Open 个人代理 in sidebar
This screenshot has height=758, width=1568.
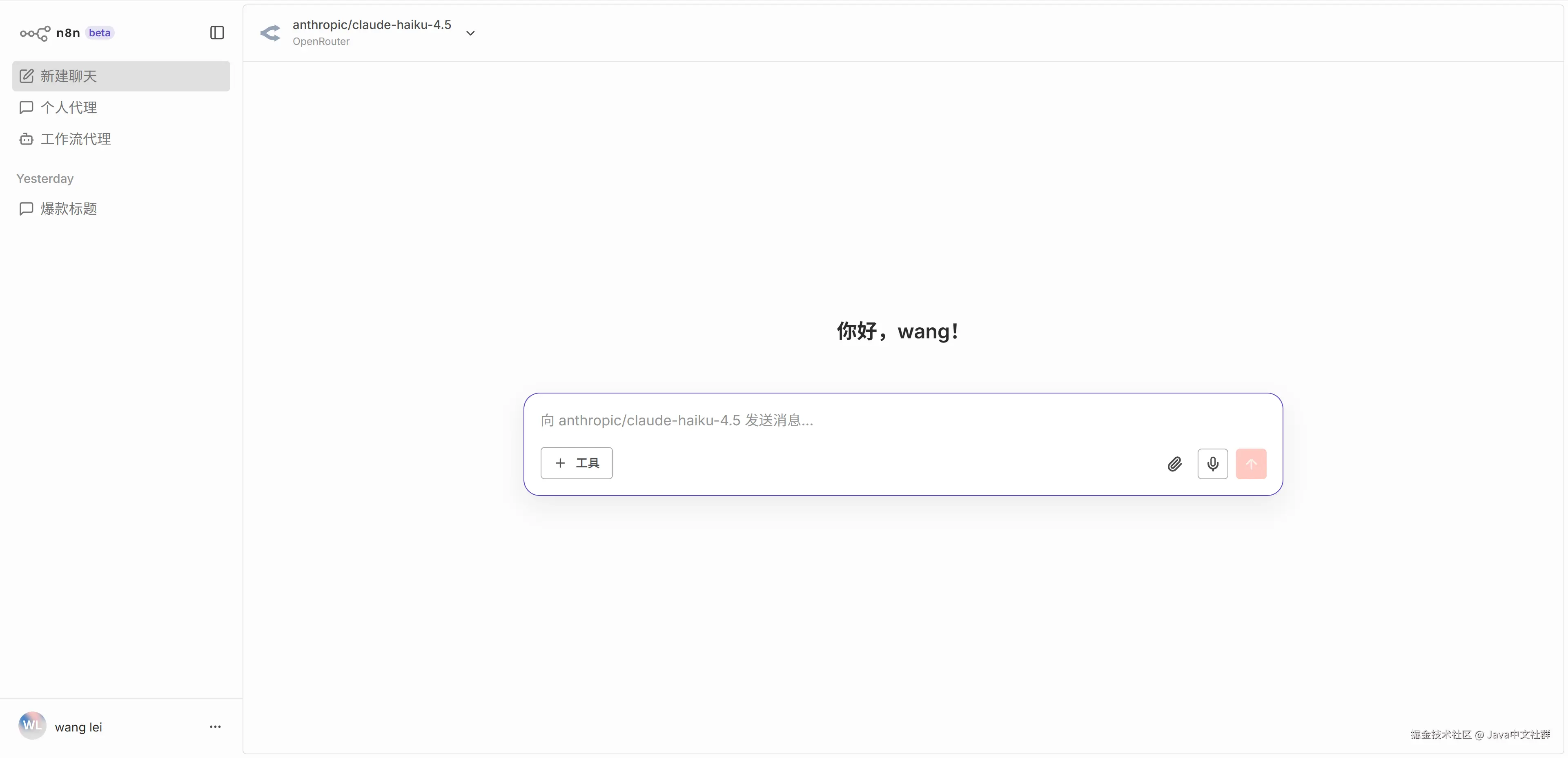68,108
